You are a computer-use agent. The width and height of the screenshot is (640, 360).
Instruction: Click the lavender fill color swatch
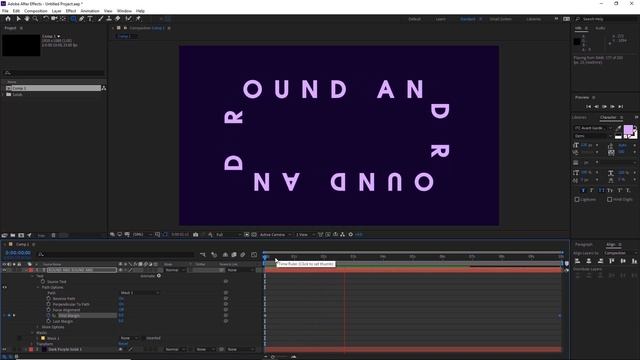pos(628,130)
